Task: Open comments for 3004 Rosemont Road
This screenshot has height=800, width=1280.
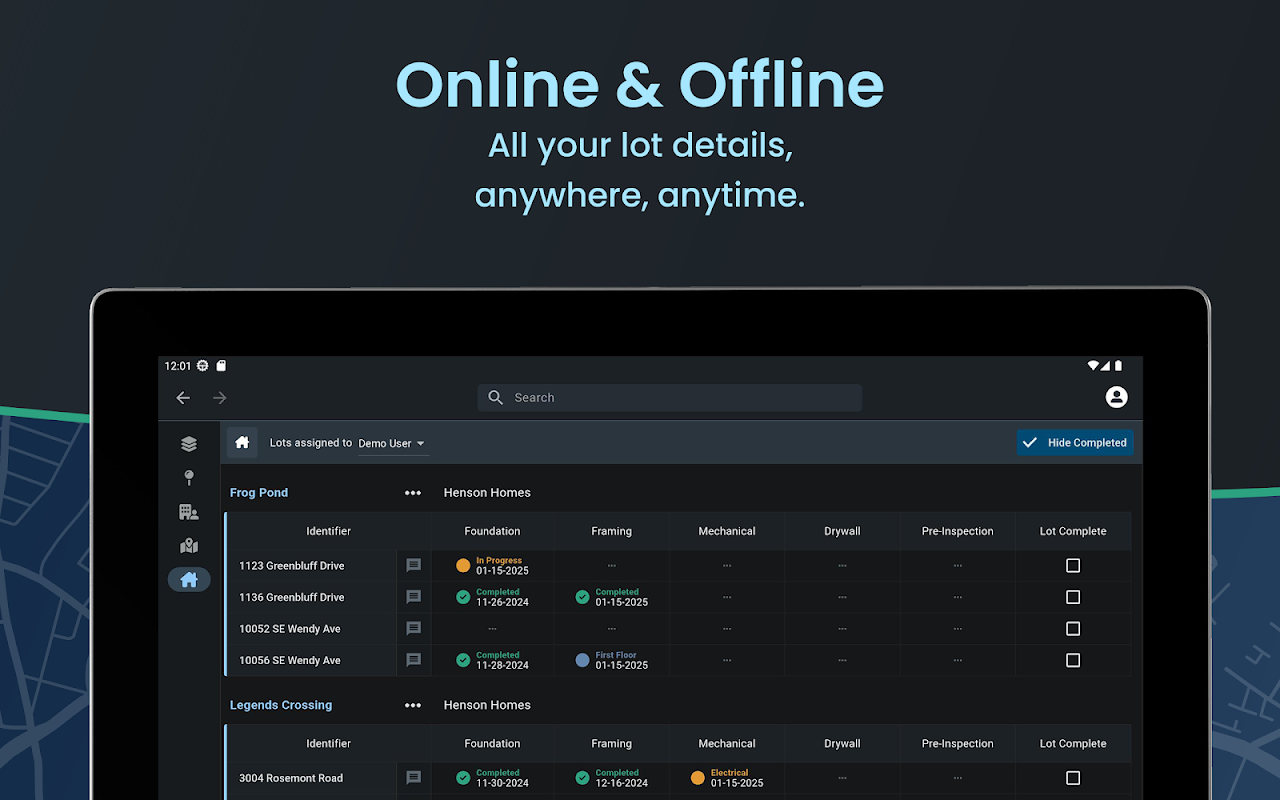Action: [414, 777]
